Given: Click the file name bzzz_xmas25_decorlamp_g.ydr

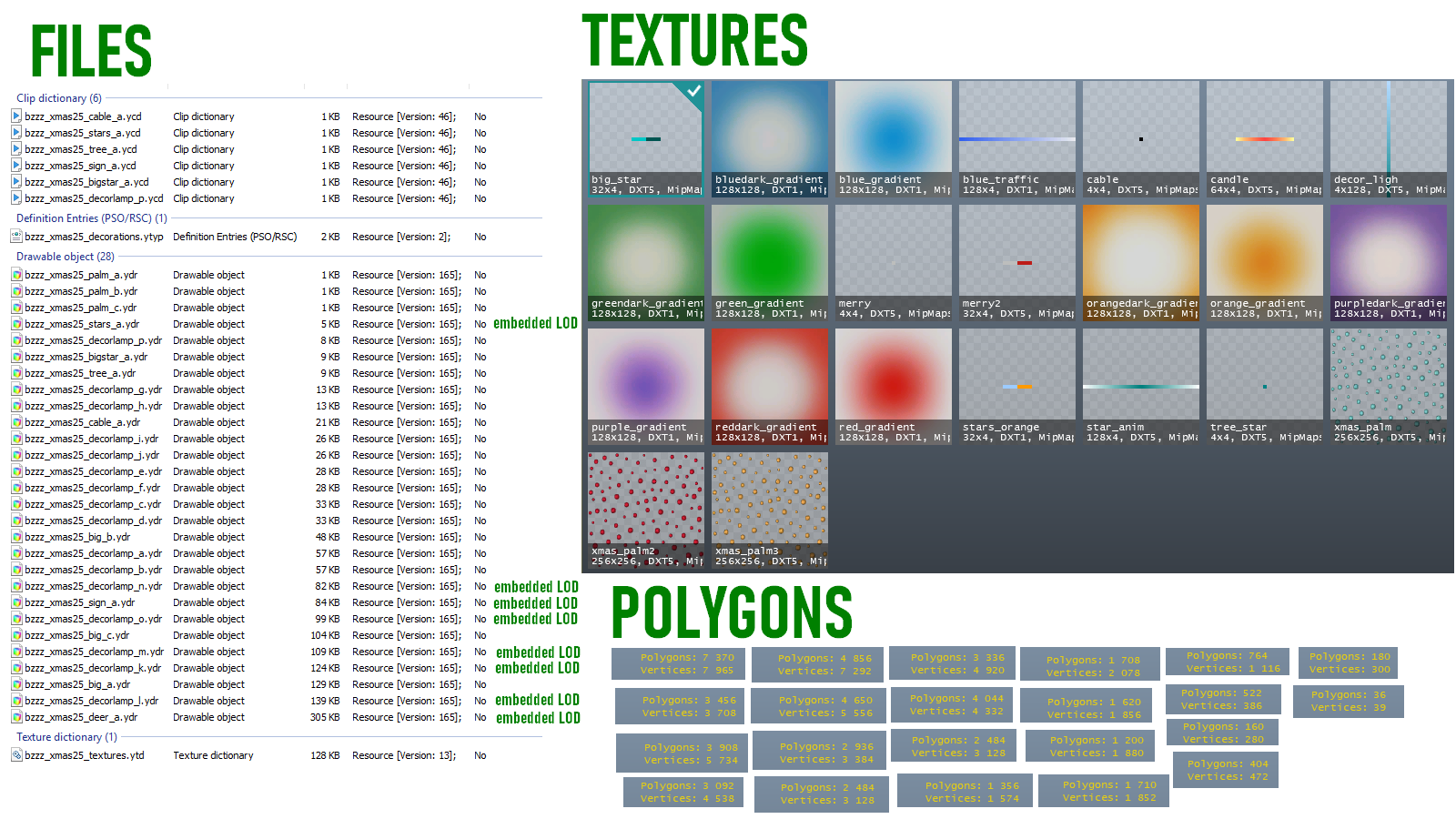Looking at the screenshot, I should coord(94,389).
